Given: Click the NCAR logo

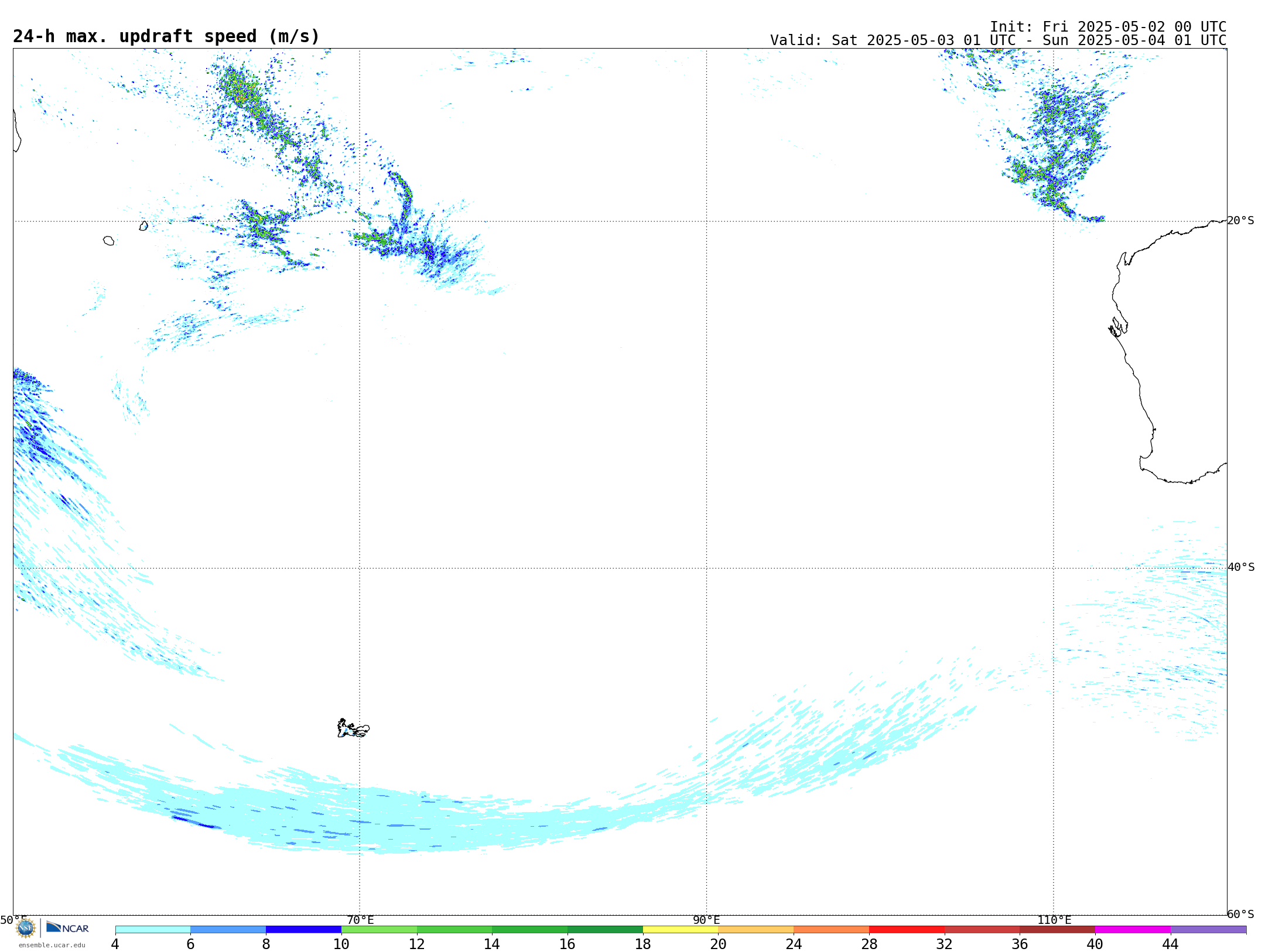Looking at the screenshot, I should pyautogui.click(x=67, y=927).
